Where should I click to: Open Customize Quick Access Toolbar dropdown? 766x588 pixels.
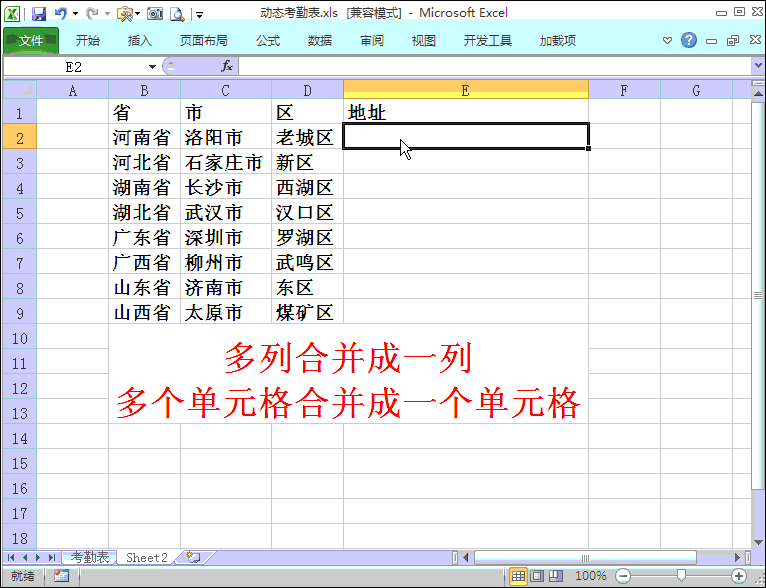tap(199, 15)
